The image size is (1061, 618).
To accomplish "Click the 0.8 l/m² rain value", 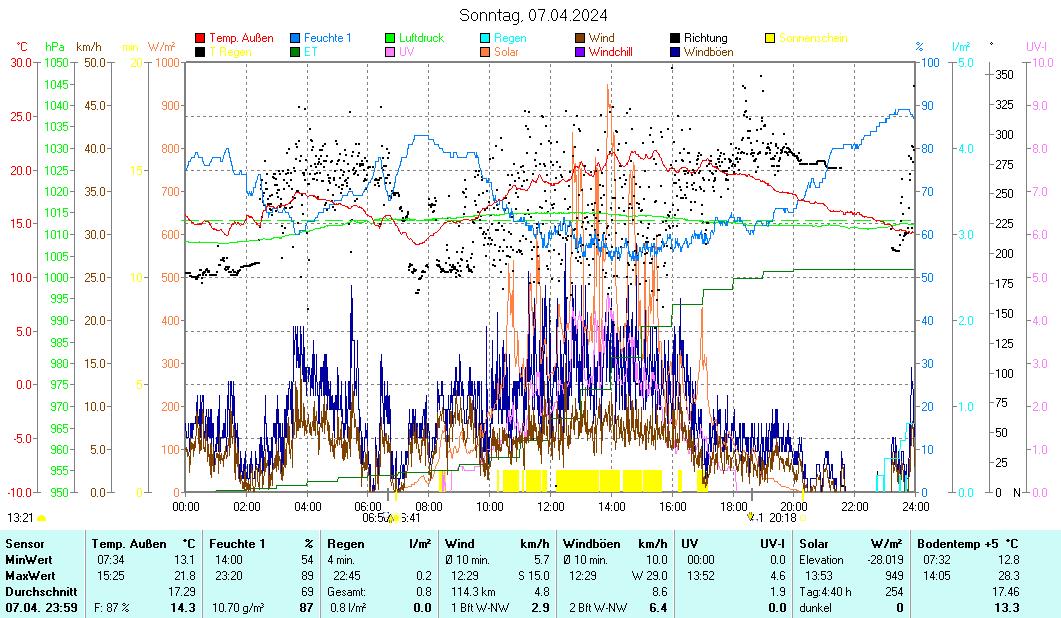I will (x=348, y=608).
